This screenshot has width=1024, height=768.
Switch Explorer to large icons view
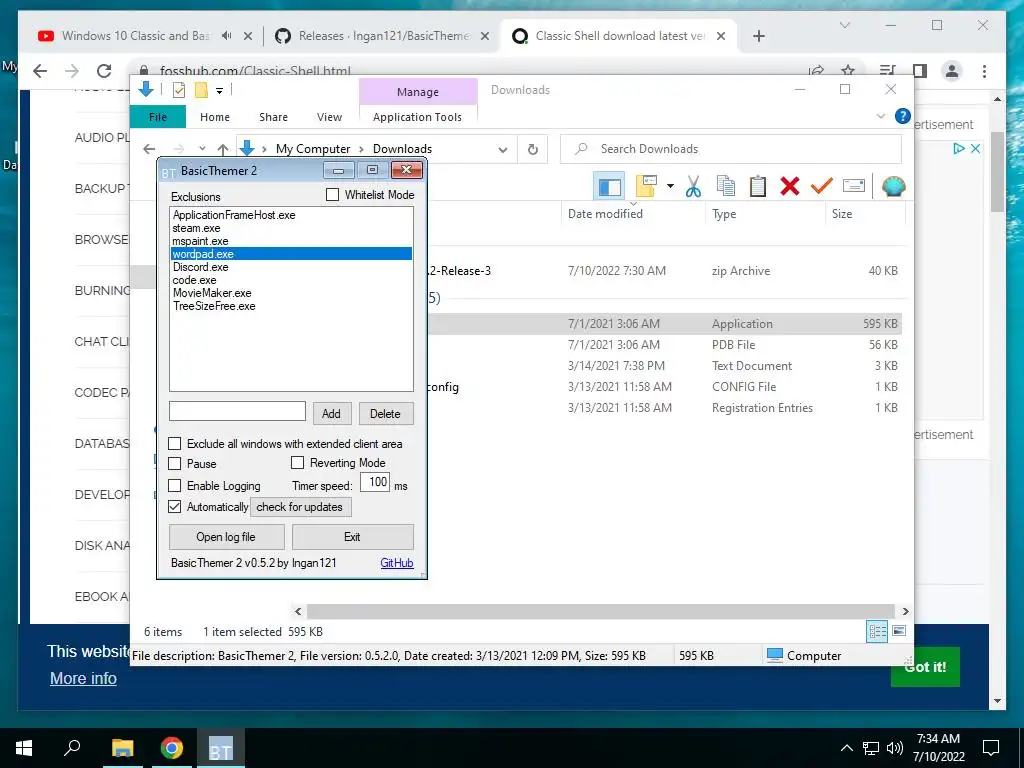(899, 631)
